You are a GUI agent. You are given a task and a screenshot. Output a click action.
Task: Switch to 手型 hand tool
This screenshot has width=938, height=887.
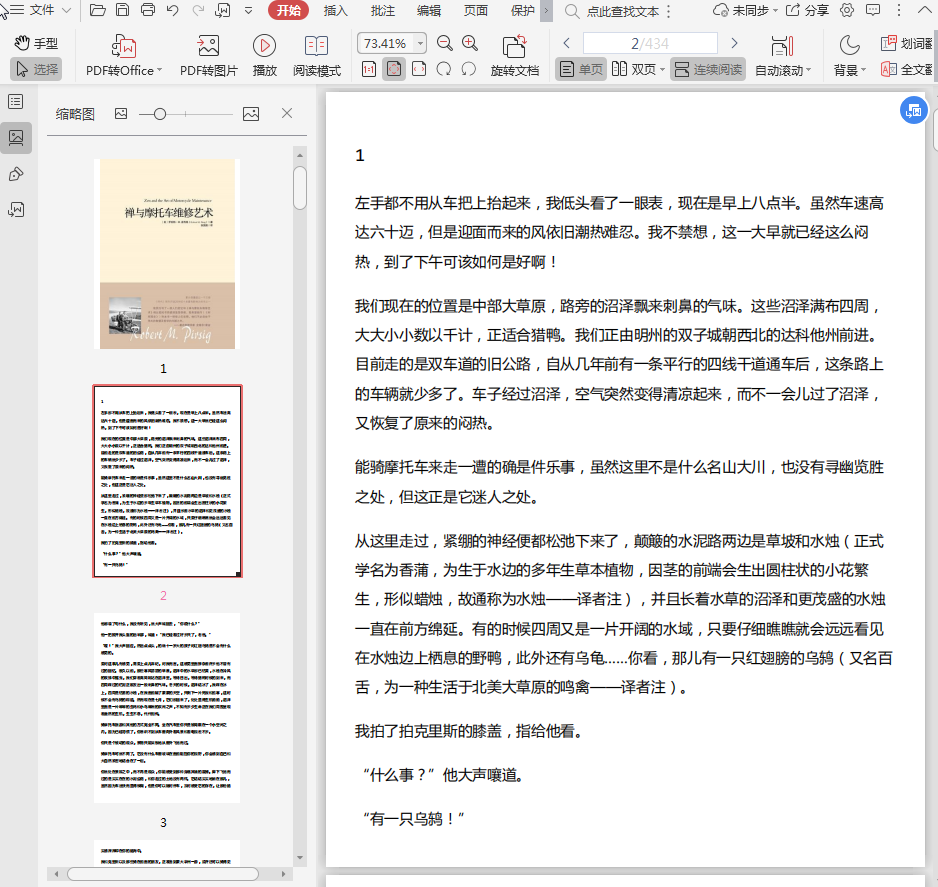point(36,44)
